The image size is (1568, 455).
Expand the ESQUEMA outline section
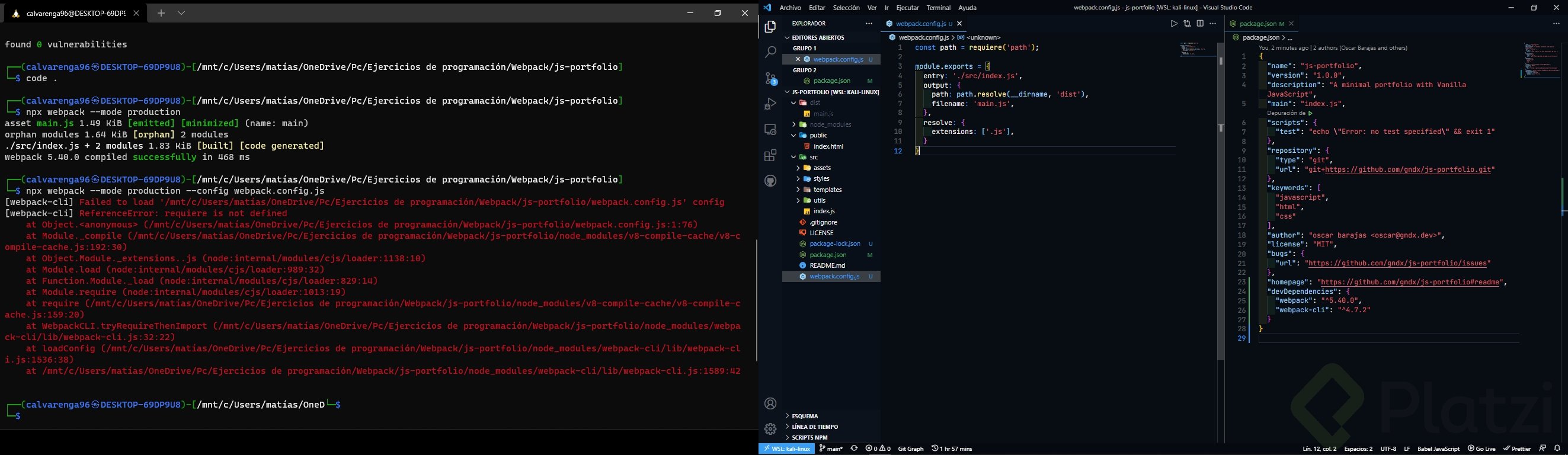click(805, 416)
